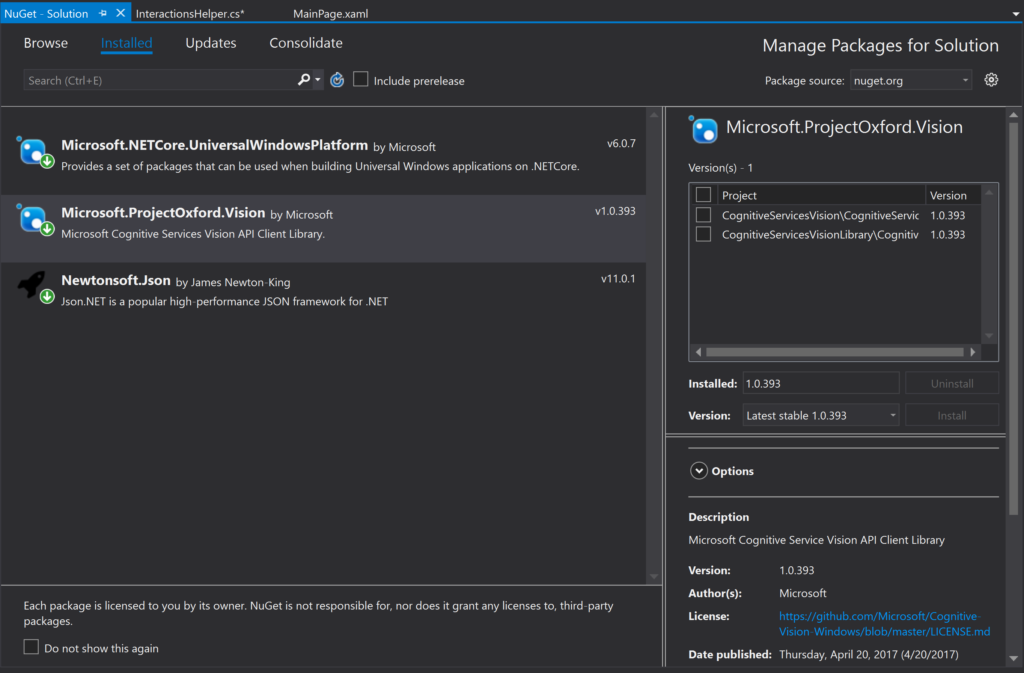Click version v6.0.7 text
The width and height of the screenshot is (1024, 673).
click(621, 144)
